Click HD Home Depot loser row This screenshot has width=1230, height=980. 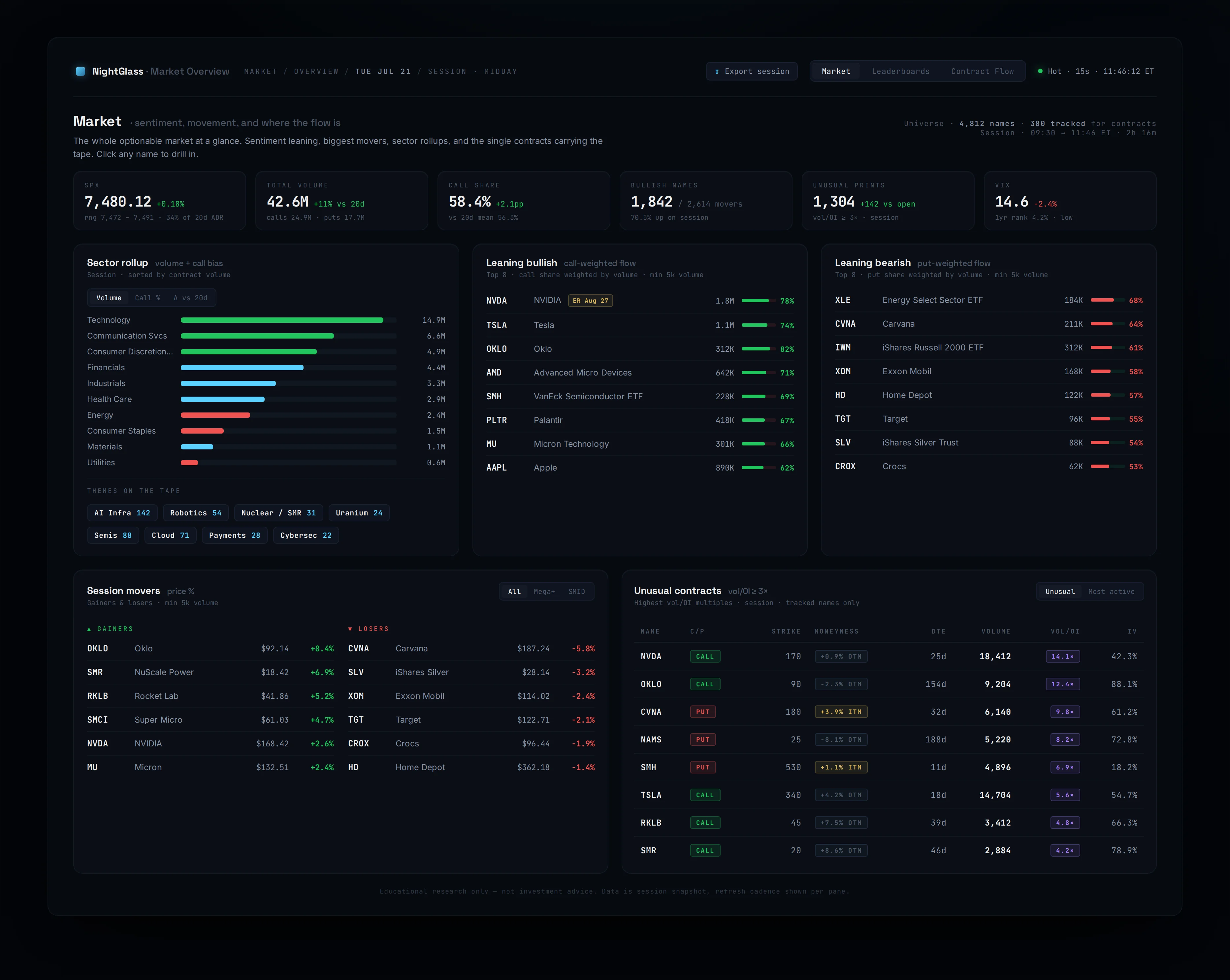coord(471,767)
